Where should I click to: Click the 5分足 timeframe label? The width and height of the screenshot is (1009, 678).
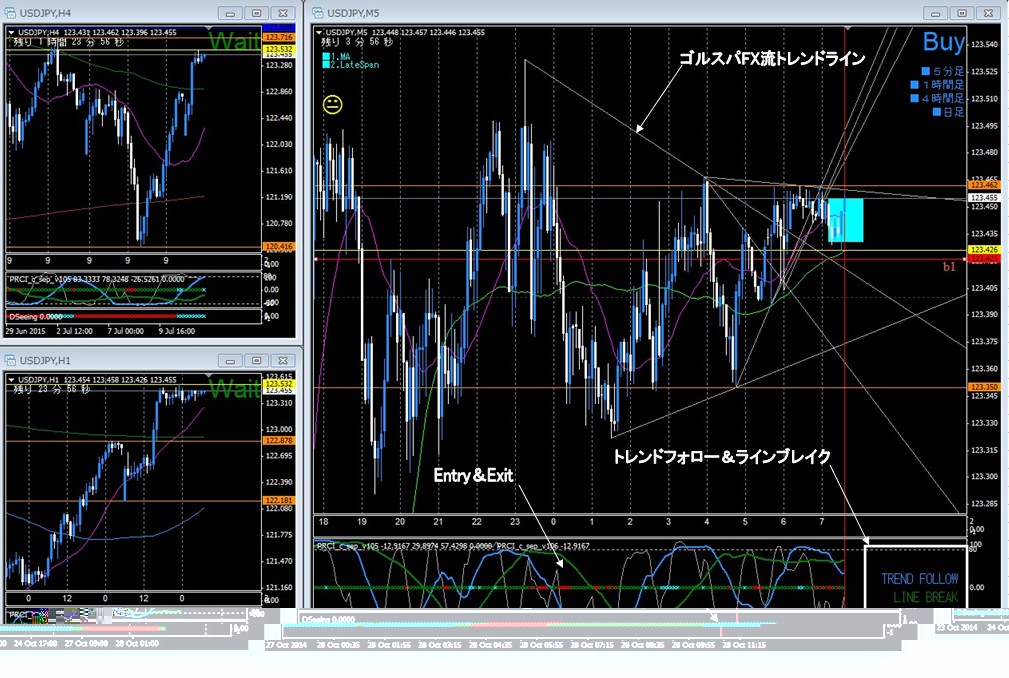(x=949, y=71)
